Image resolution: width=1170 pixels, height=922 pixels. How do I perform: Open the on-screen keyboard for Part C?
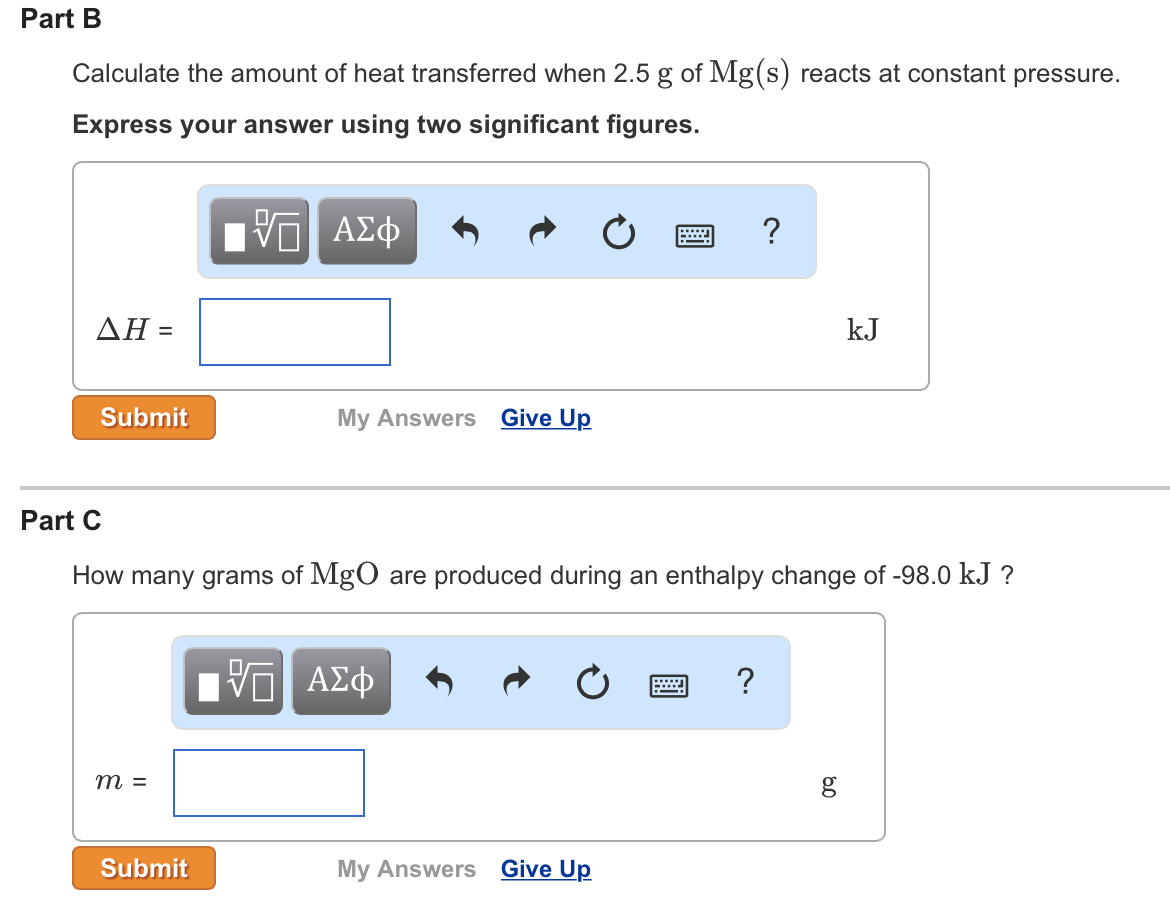[x=668, y=684]
